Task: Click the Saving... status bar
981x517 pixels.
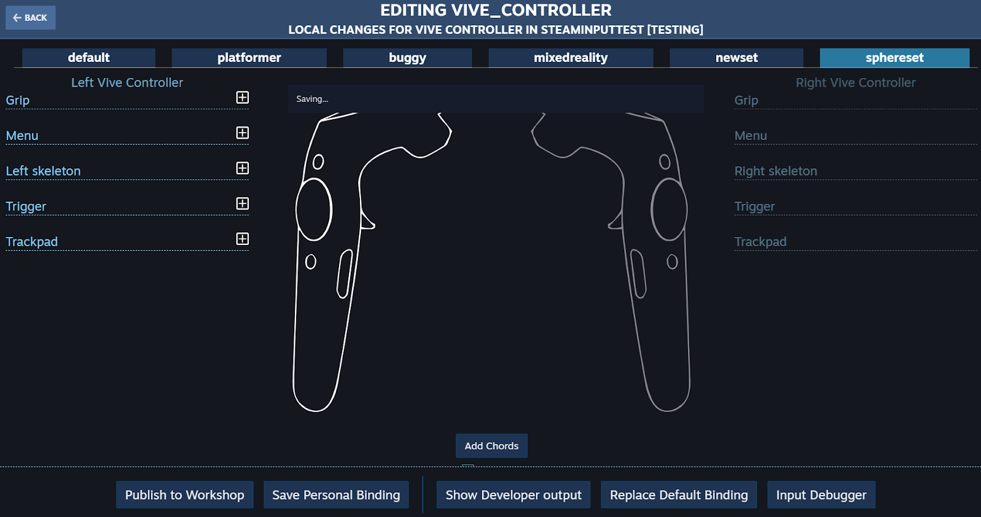Action: [496, 99]
